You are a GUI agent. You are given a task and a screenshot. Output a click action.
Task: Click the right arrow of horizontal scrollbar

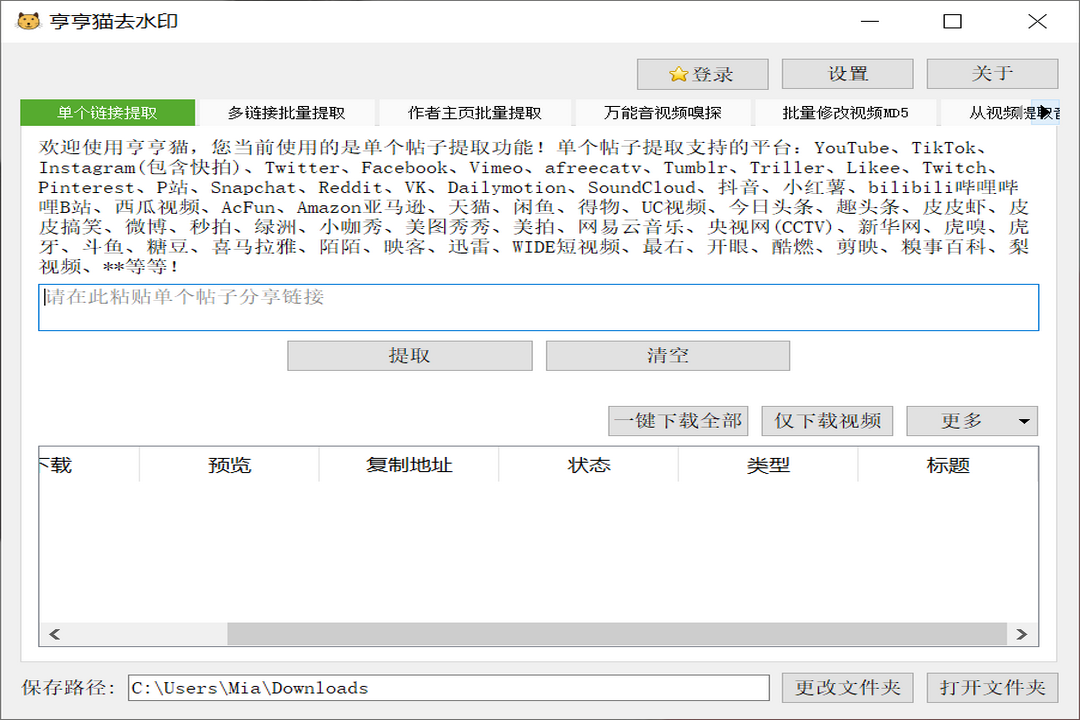[x=1021, y=634]
